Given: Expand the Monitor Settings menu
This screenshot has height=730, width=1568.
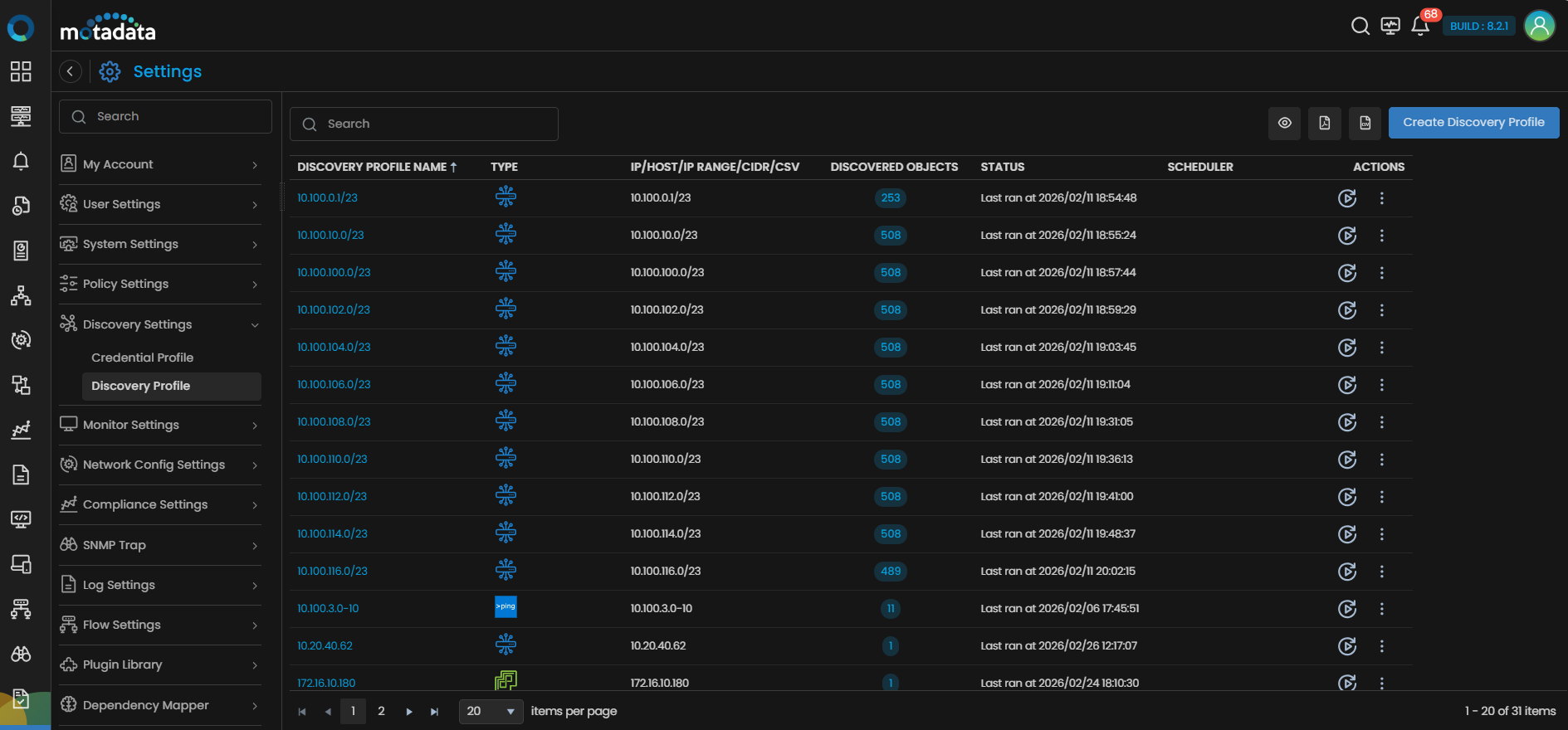Looking at the screenshot, I should [159, 425].
